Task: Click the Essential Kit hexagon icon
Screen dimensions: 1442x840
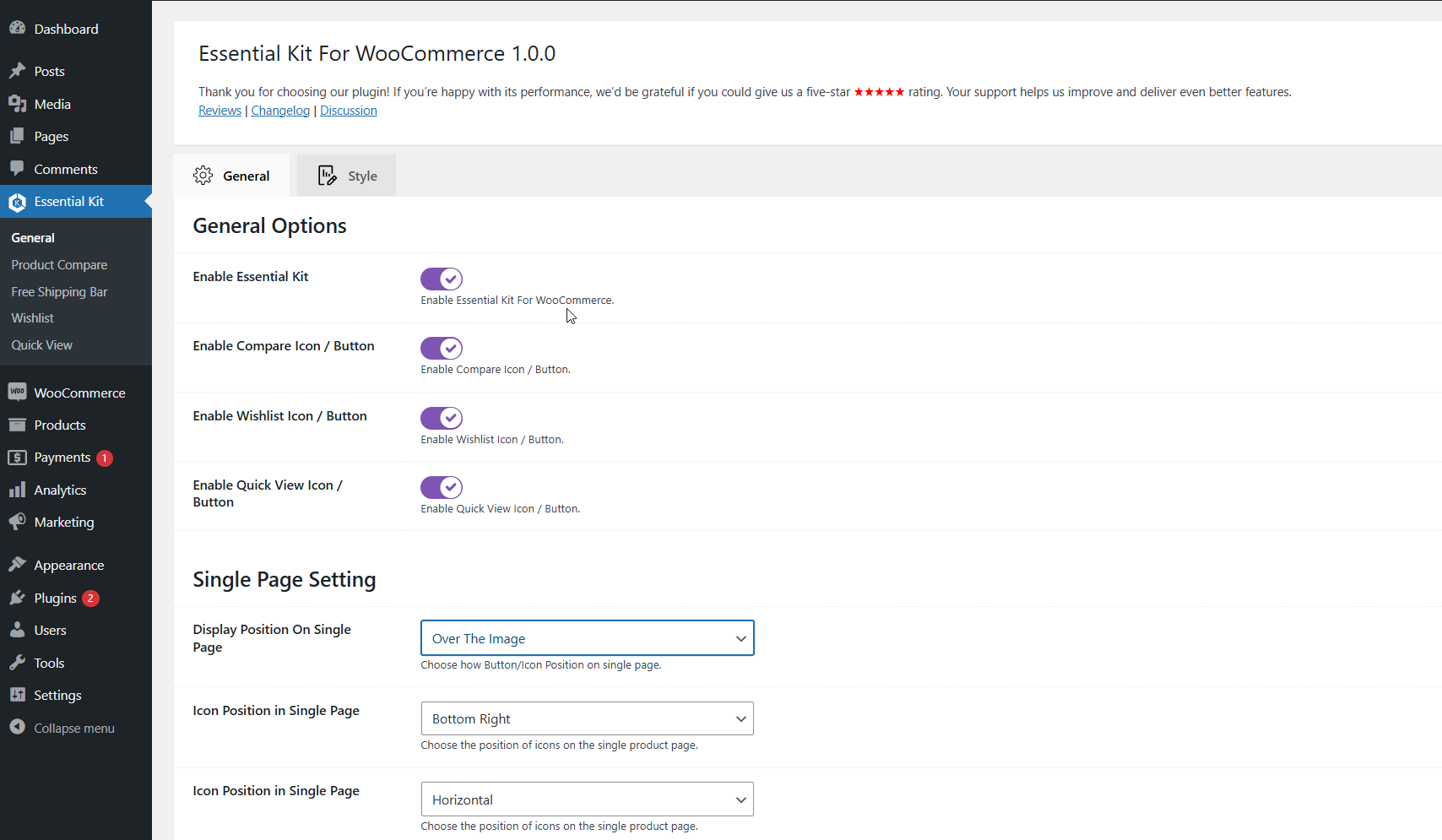Action: (17, 202)
